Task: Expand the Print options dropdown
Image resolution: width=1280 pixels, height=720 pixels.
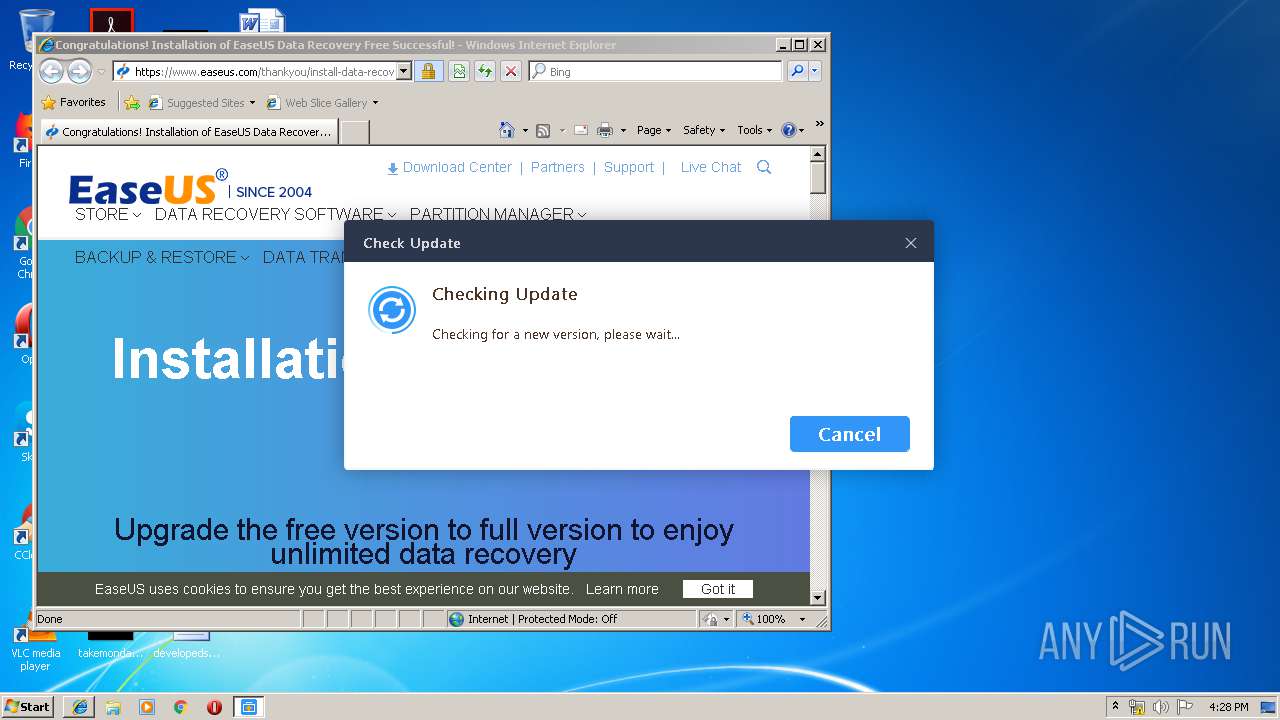Action: coord(623,130)
